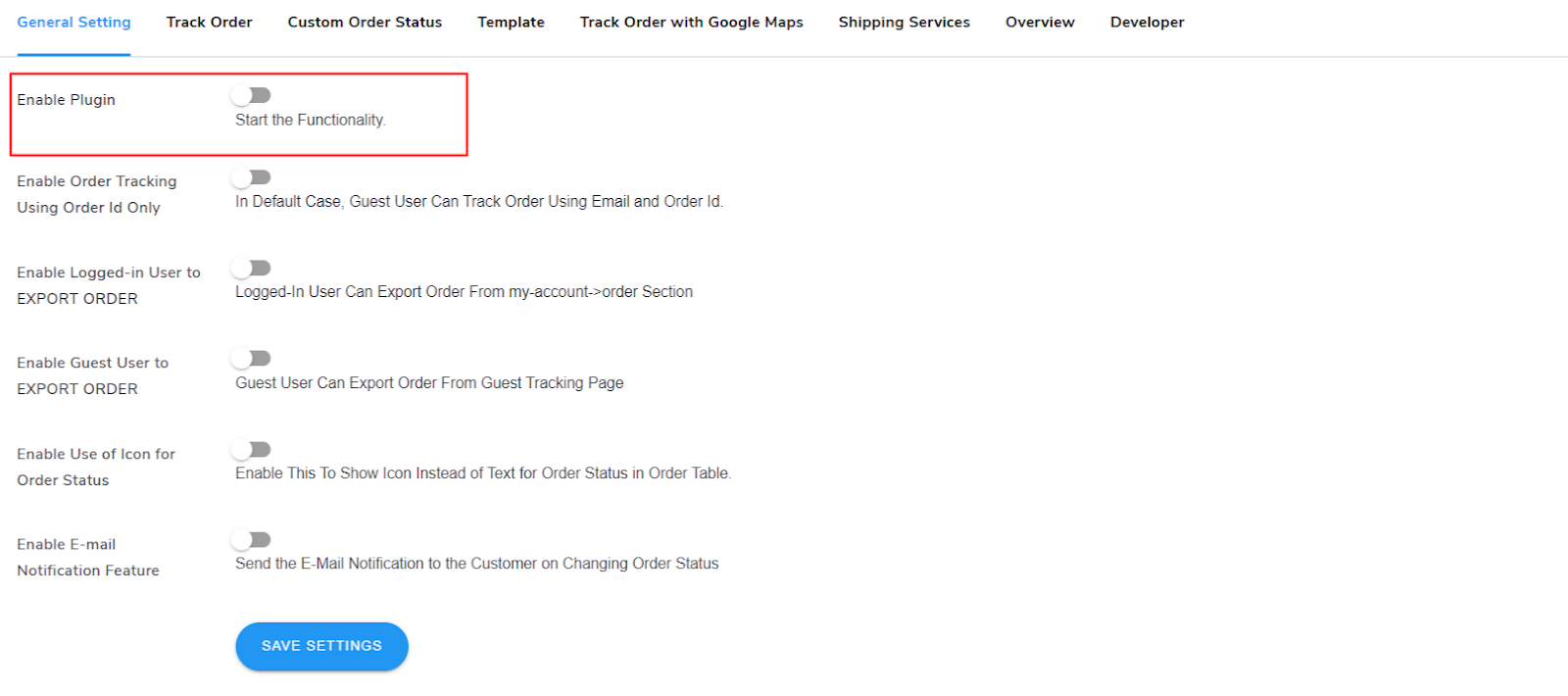This screenshot has height=696, width=1568.
Task: Go to the Template tab
Action: pos(511,22)
